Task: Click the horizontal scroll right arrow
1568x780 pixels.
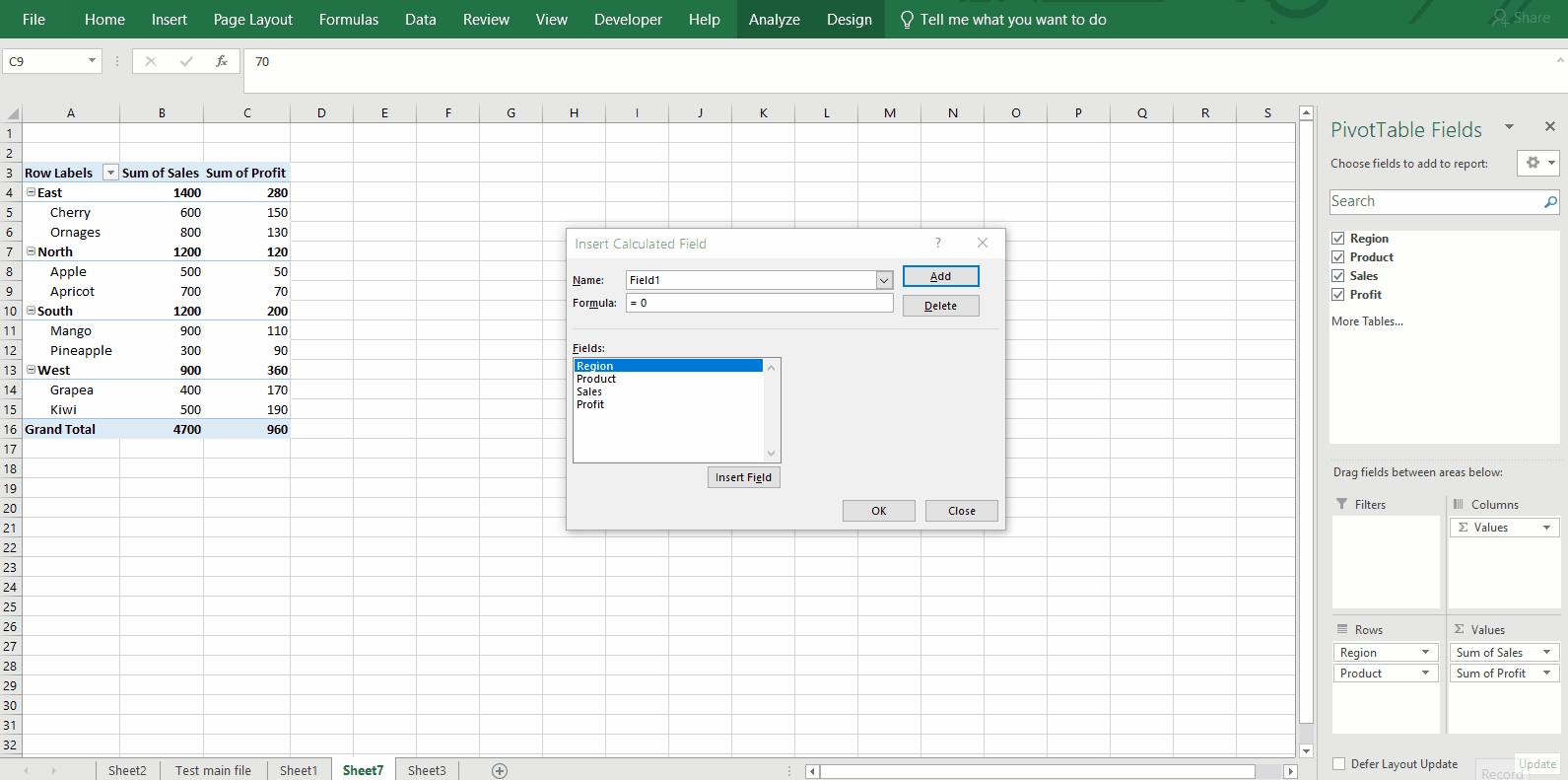Action: [x=1290, y=771]
